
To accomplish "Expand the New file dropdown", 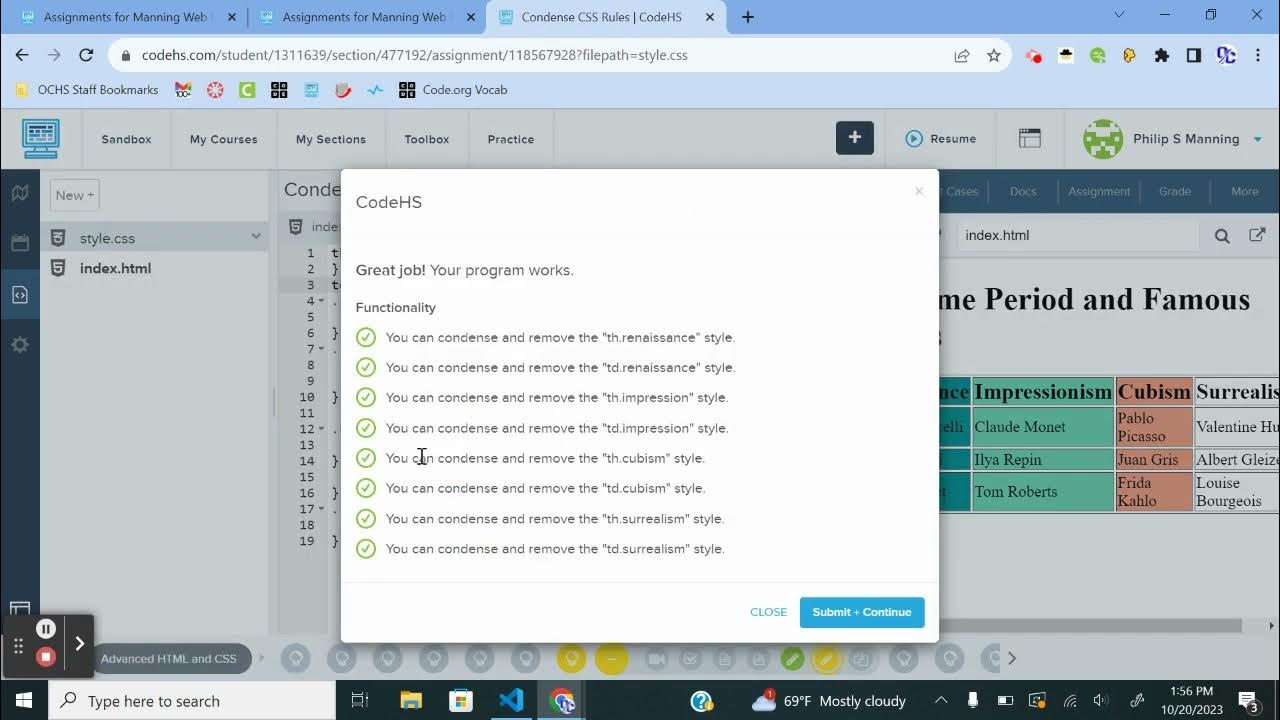I will [75, 195].
